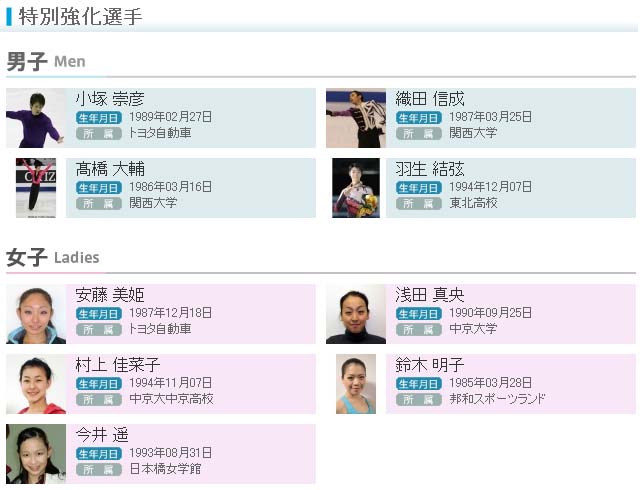This screenshot has height=490, width=640.
Task: Open the 安藤 美姫 headshot photo
Action: pos(35,314)
